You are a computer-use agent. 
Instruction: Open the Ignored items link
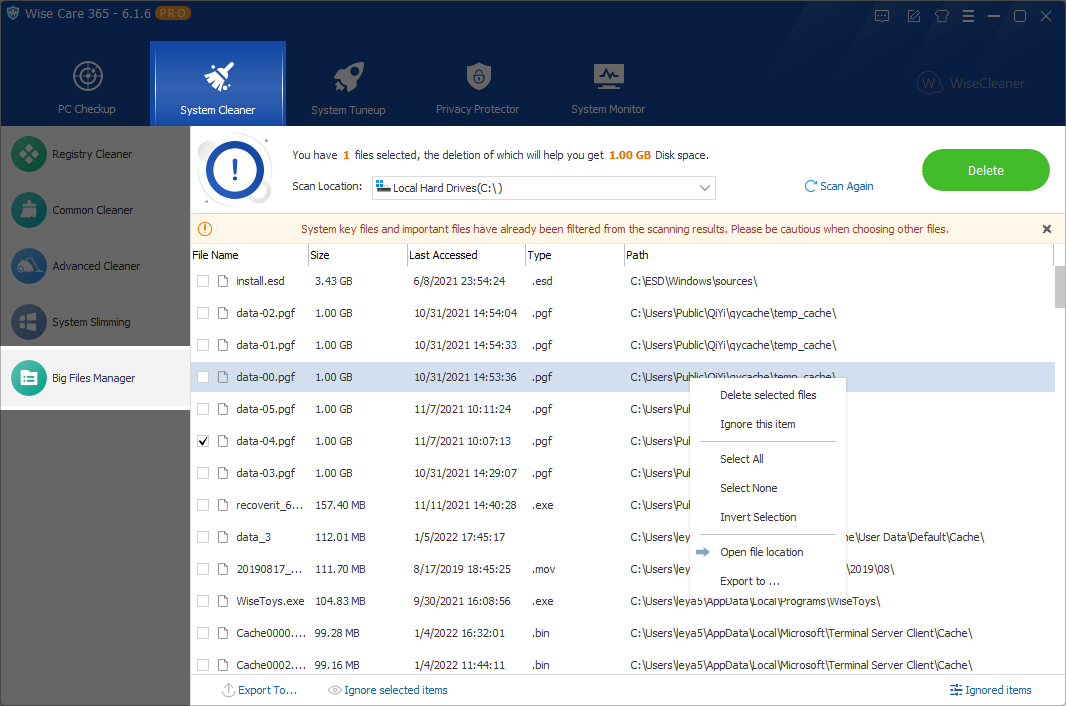[x=998, y=690]
